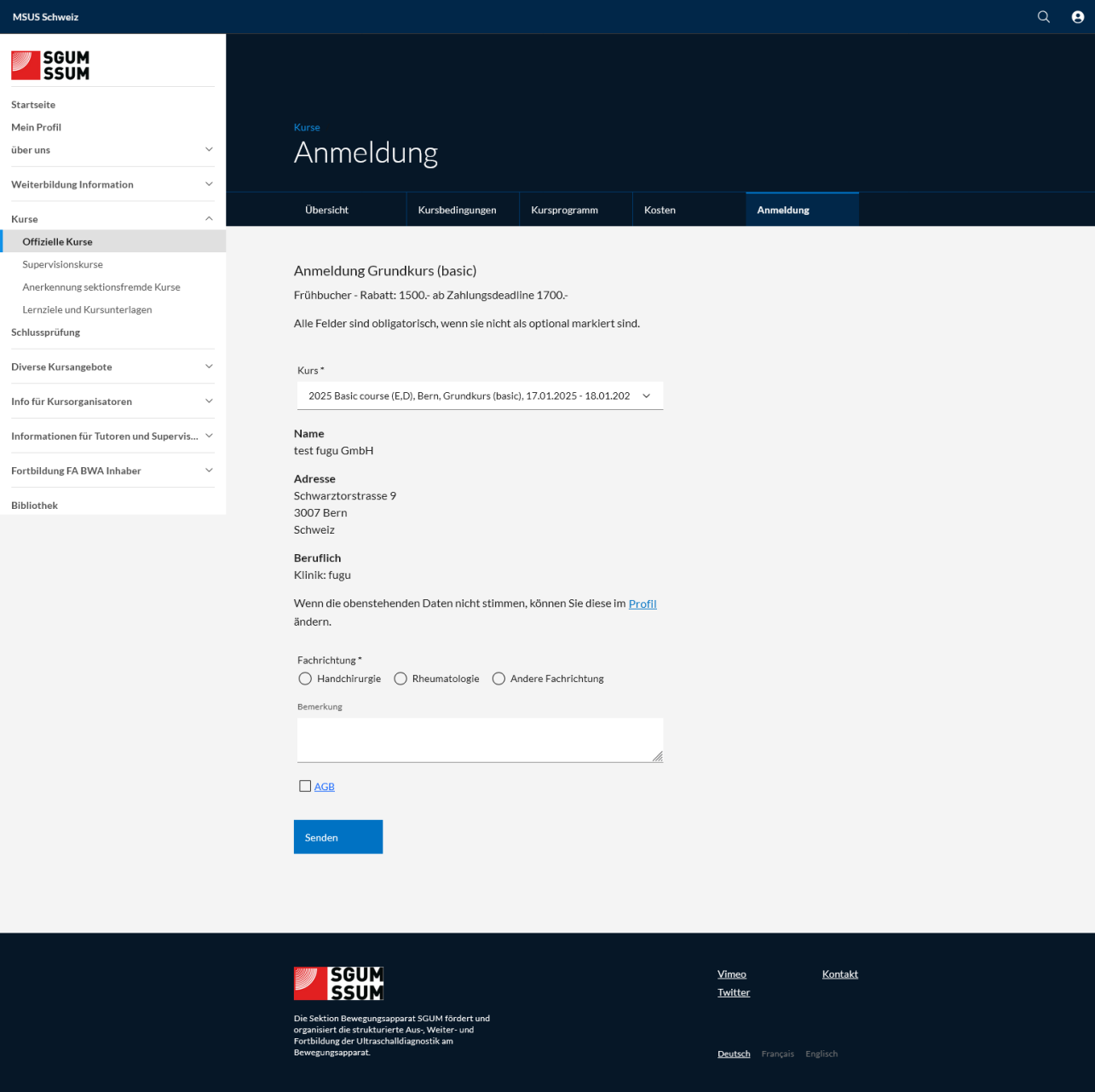
Task: Collapse the Kurse sidebar section
Action: coord(209,219)
